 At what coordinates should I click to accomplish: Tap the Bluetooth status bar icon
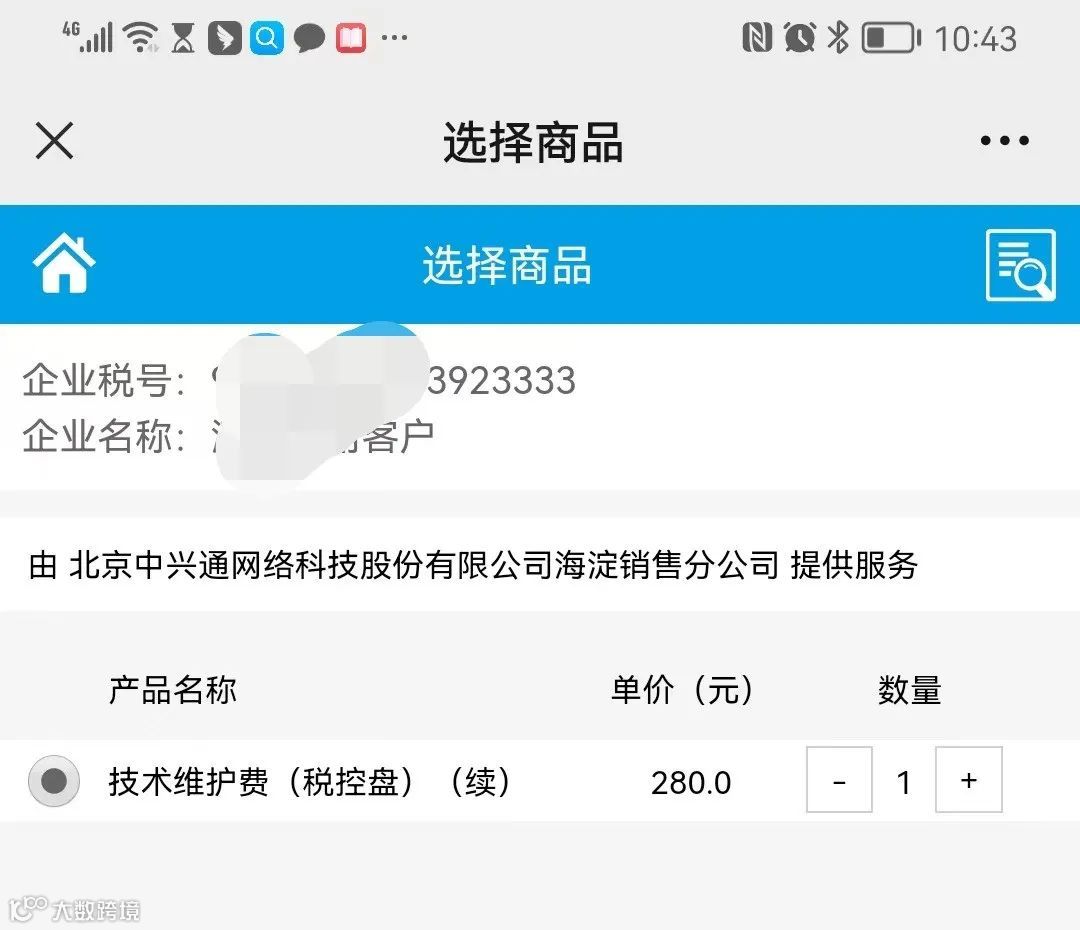[838, 37]
